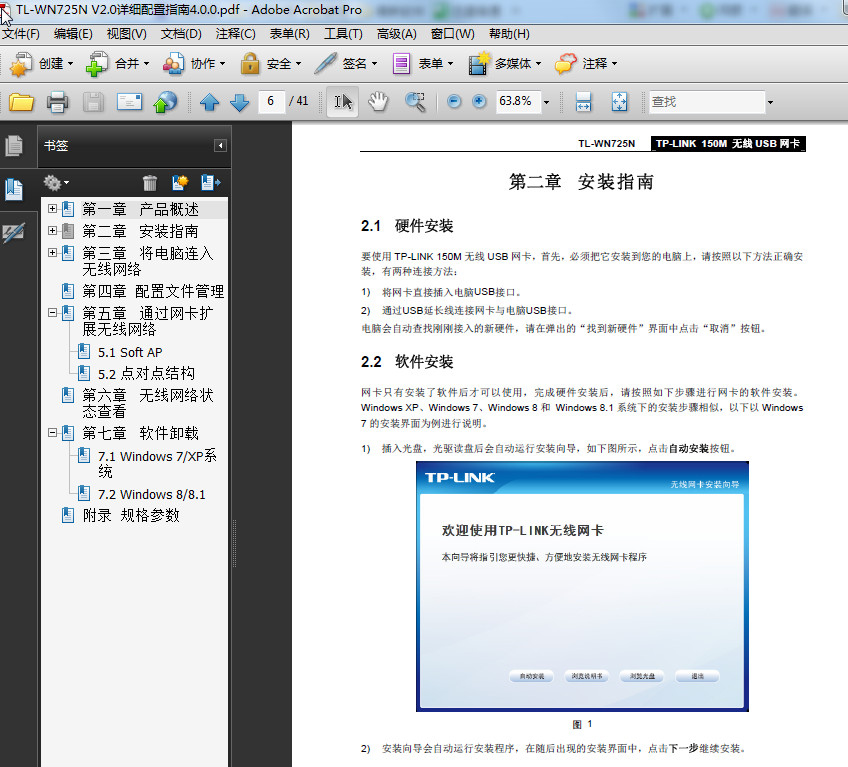Open the 窗口(W) menu
This screenshot has height=767, width=848.
coord(453,34)
